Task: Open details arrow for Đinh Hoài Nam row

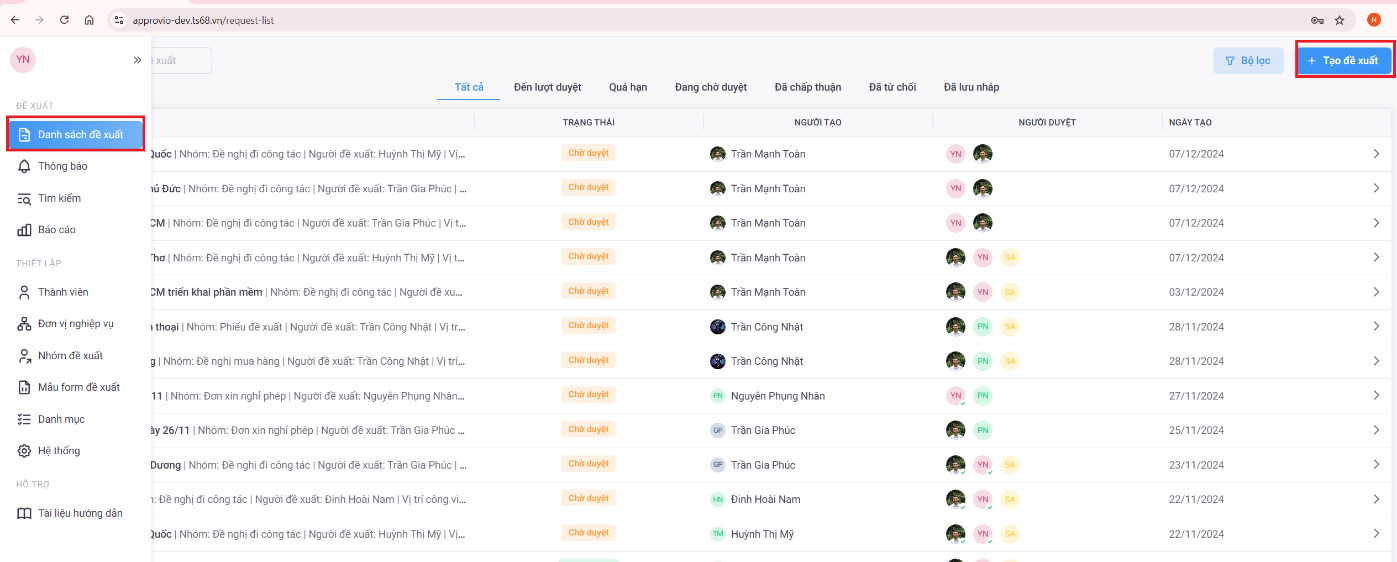Action: (x=1376, y=499)
